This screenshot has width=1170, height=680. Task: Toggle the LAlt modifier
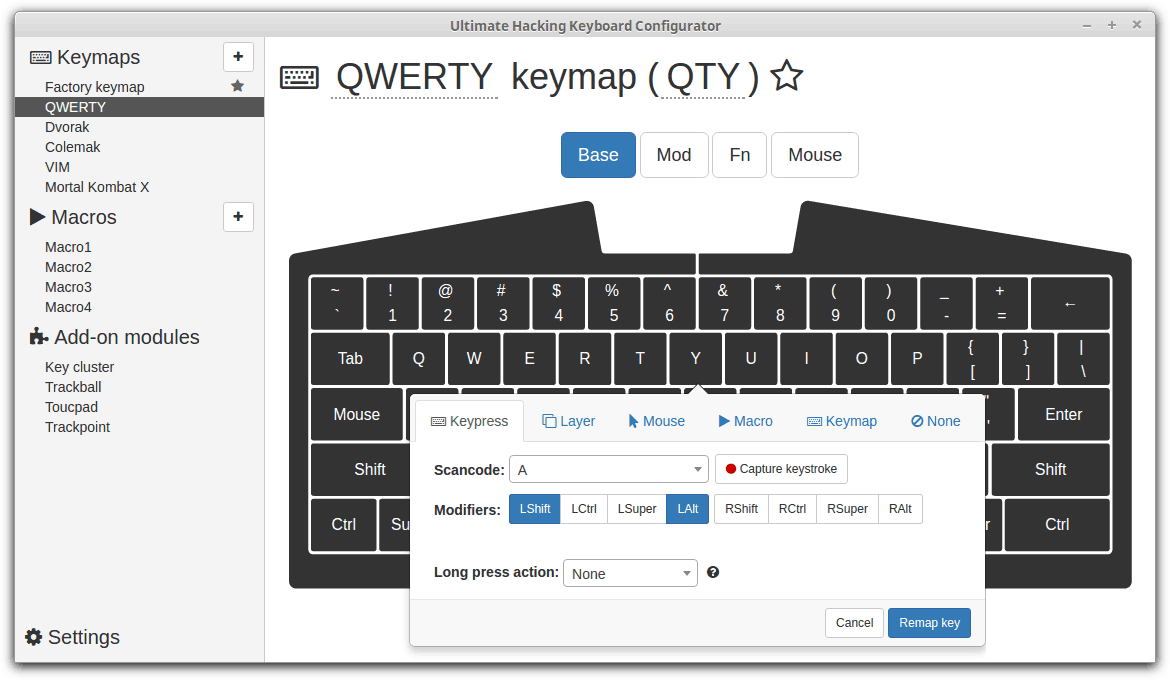687,509
